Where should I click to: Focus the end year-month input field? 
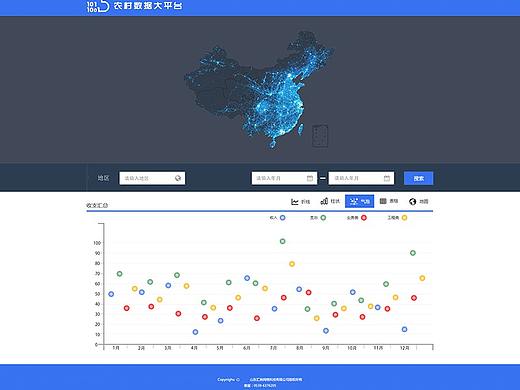click(x=361, y=178)
